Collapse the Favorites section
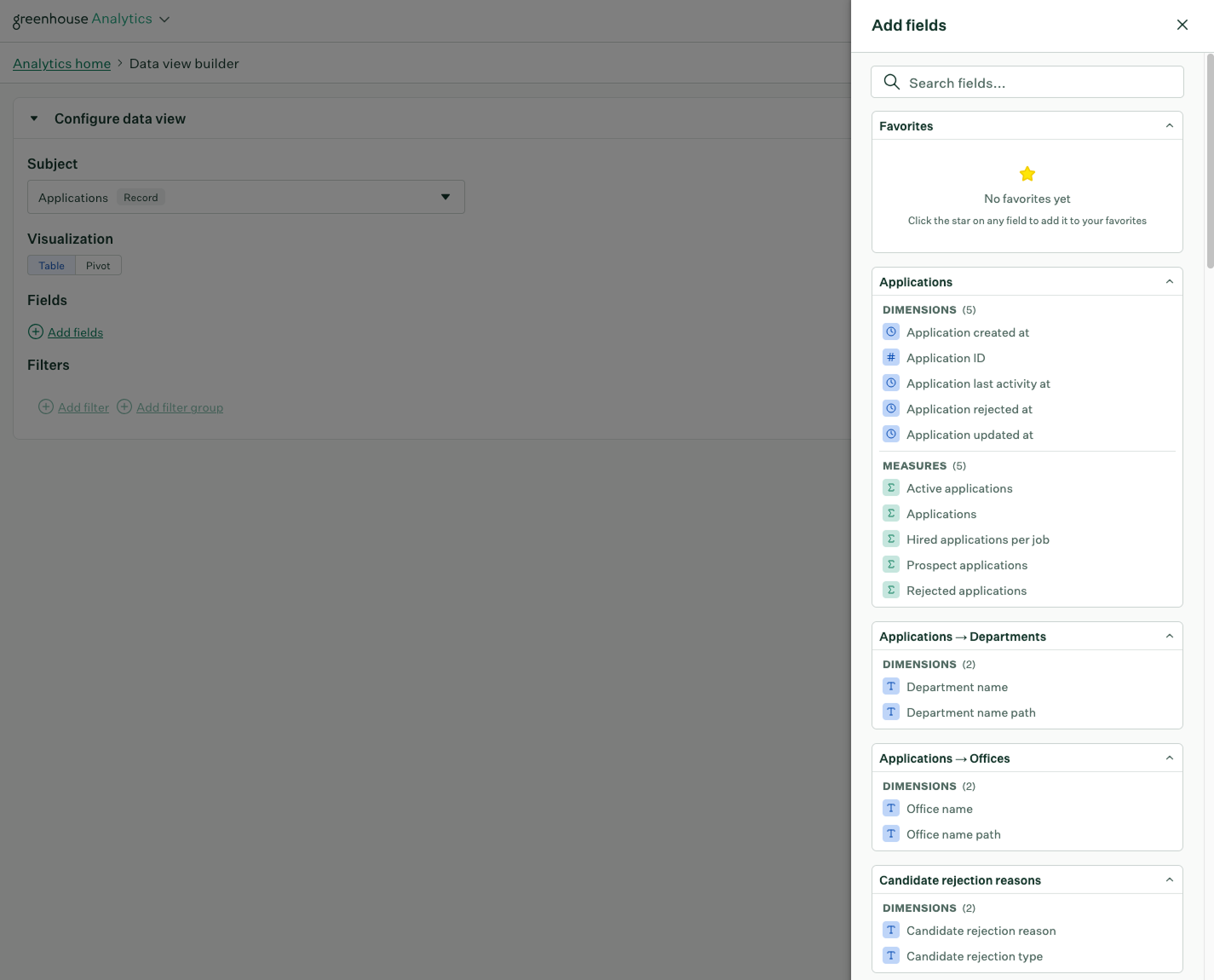1214x980 pixels. [x=1169, y=125]
